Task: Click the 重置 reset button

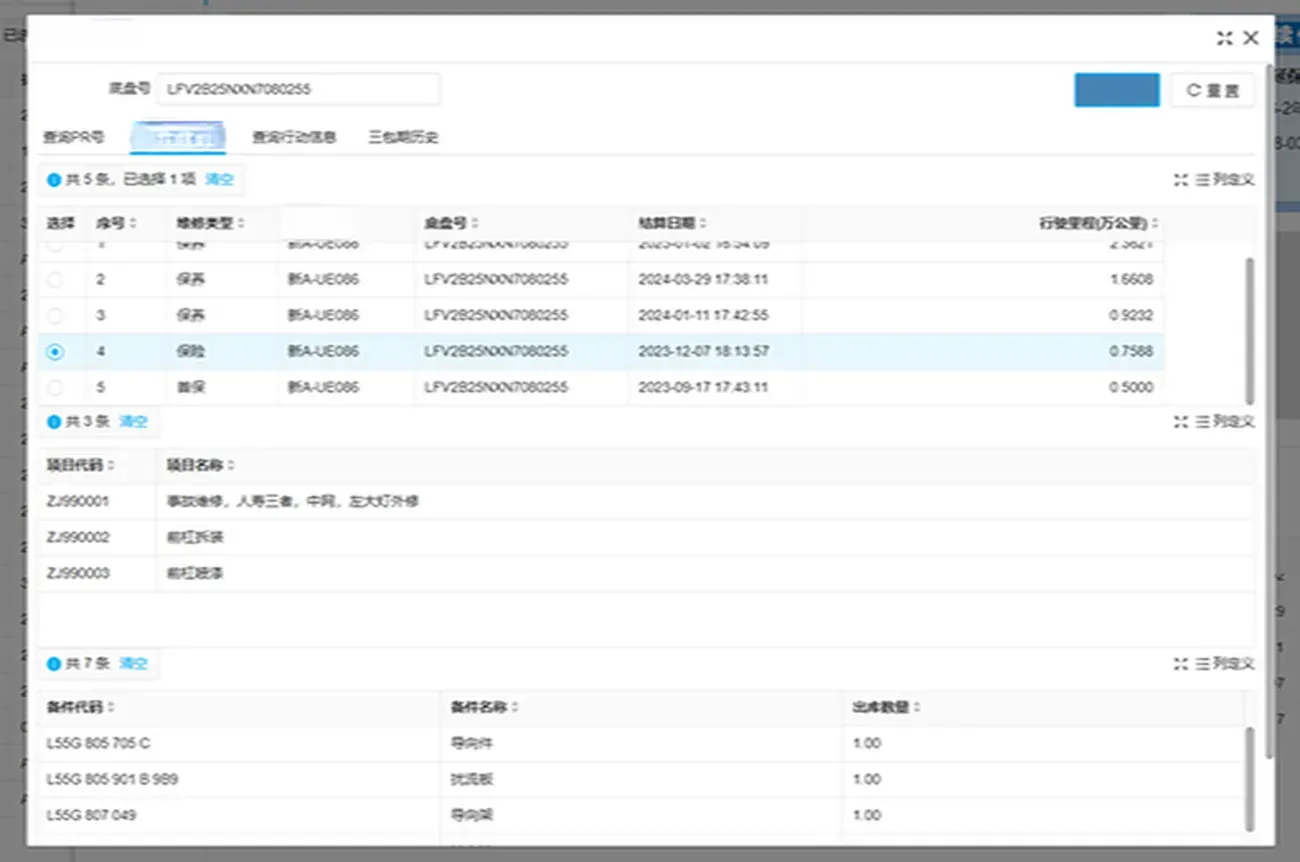Action: (1211, 89)
